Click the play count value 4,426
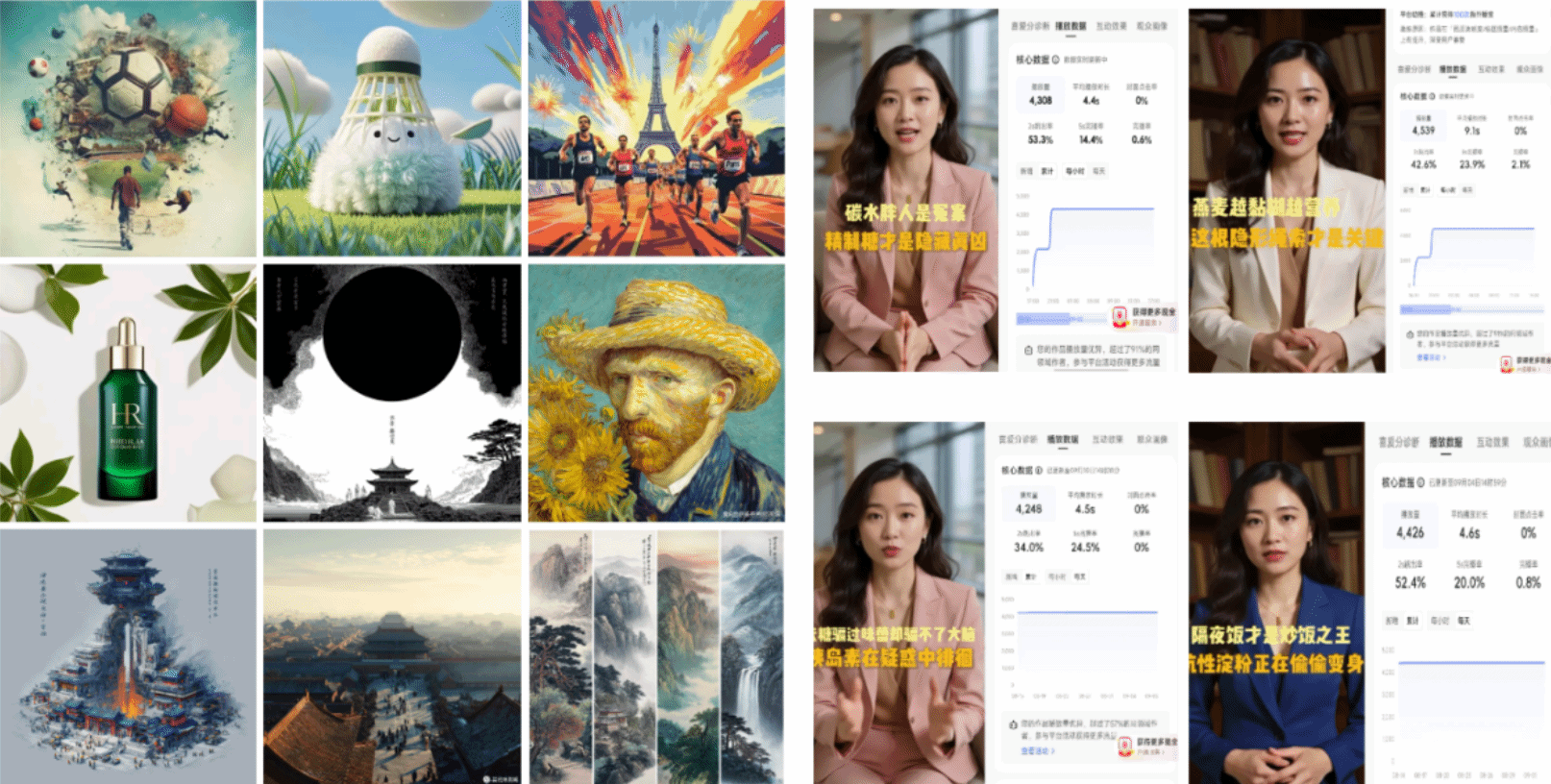 coord(1410,532)
